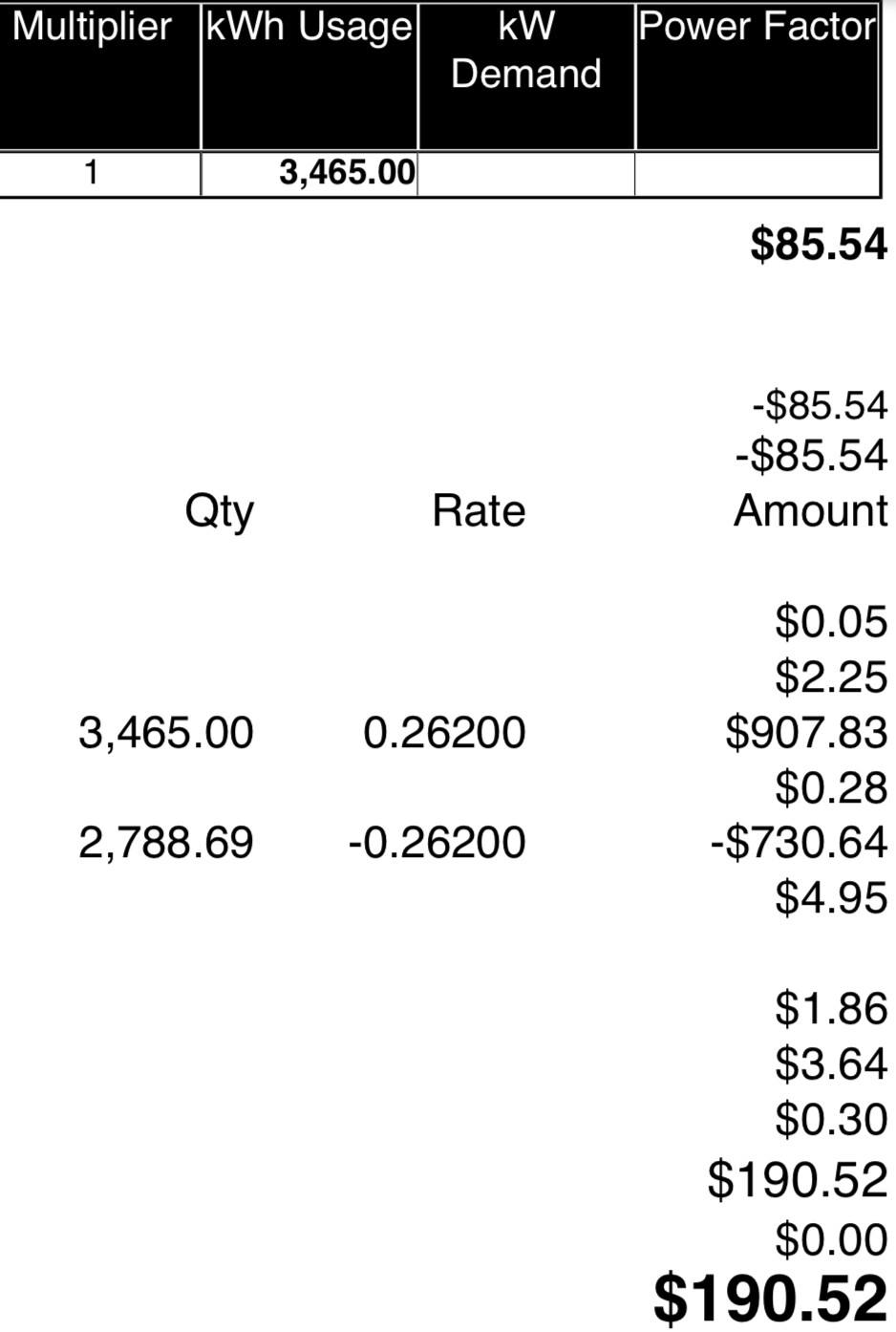
Task: Click the Qty column label
Action: tap(219, 511)
